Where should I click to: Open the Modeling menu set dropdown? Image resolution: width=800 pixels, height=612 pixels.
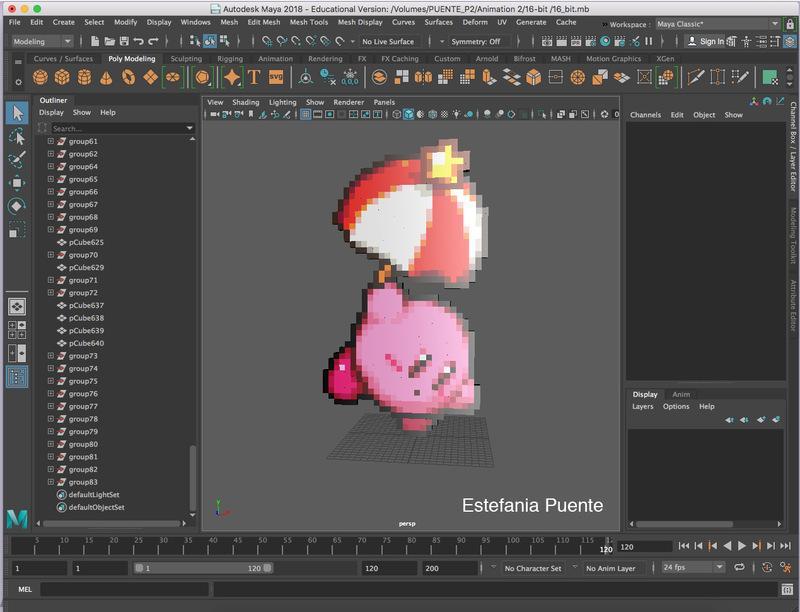(40, 41)
